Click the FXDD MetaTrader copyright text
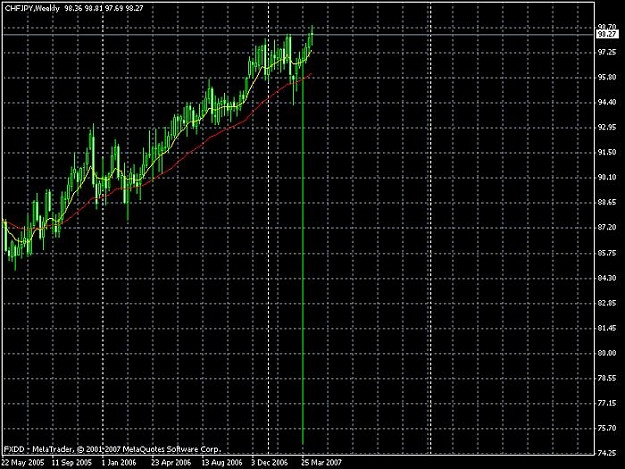The height and width of the screenshot is (469, 625). 112,449
